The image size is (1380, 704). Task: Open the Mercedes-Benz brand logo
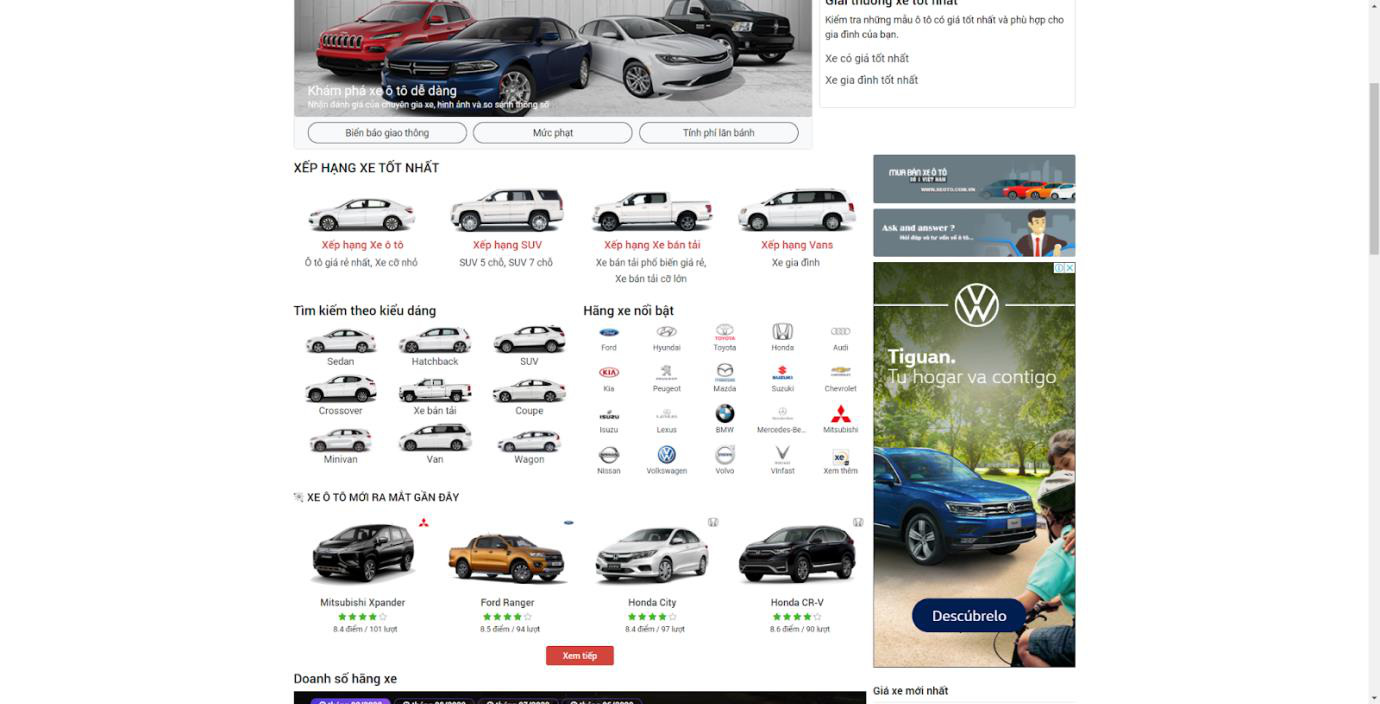point(783,413)
